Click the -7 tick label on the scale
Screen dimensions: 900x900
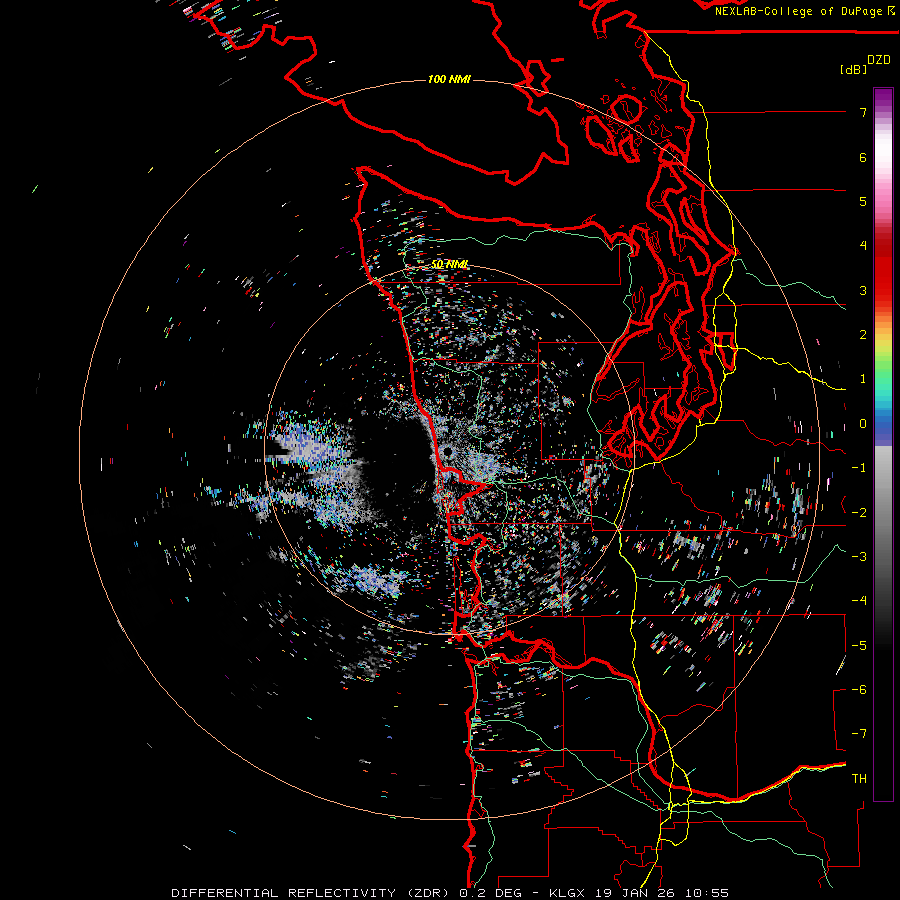[x=859, y=734]
